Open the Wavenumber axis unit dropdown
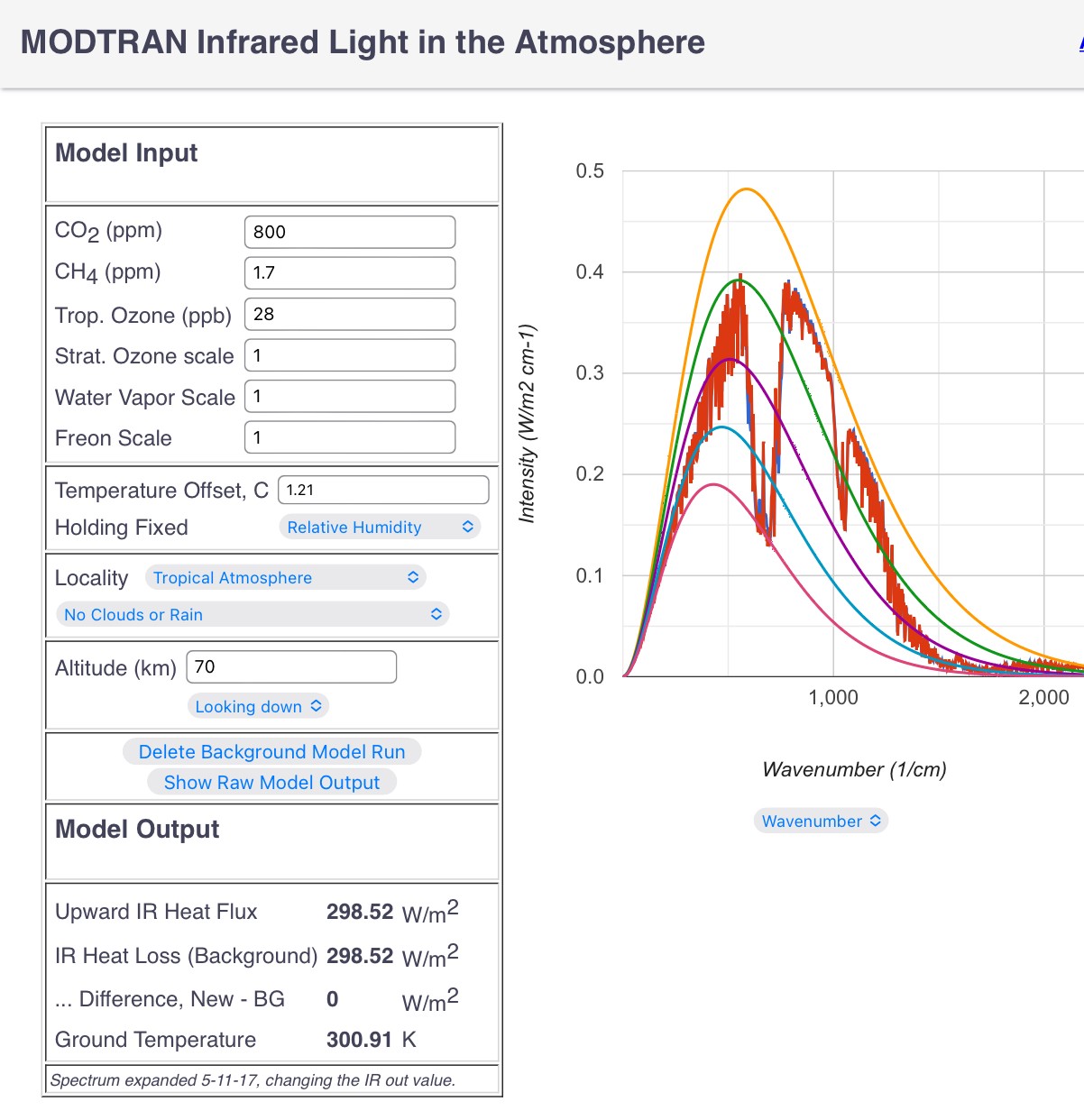 pyautogui.click(x=821, y=821)
